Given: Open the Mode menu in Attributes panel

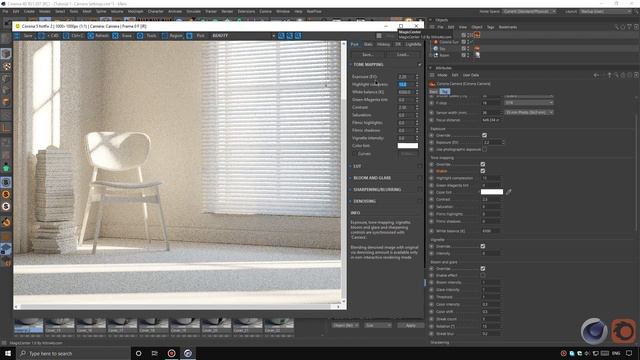Looking at the screenshot, I should 442,75.
